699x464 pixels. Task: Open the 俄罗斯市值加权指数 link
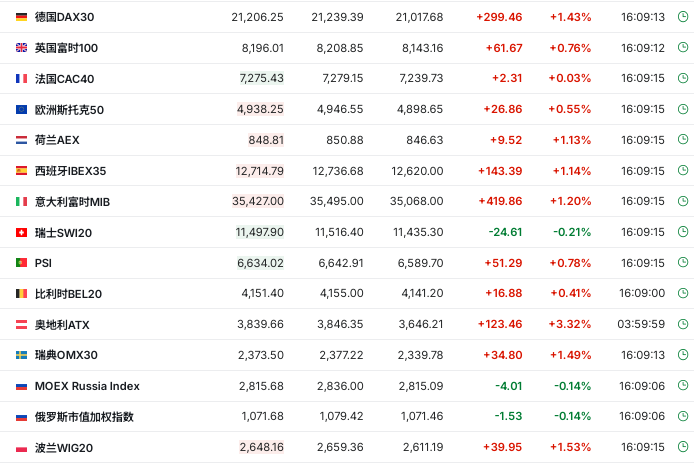(x=84, y=417)
